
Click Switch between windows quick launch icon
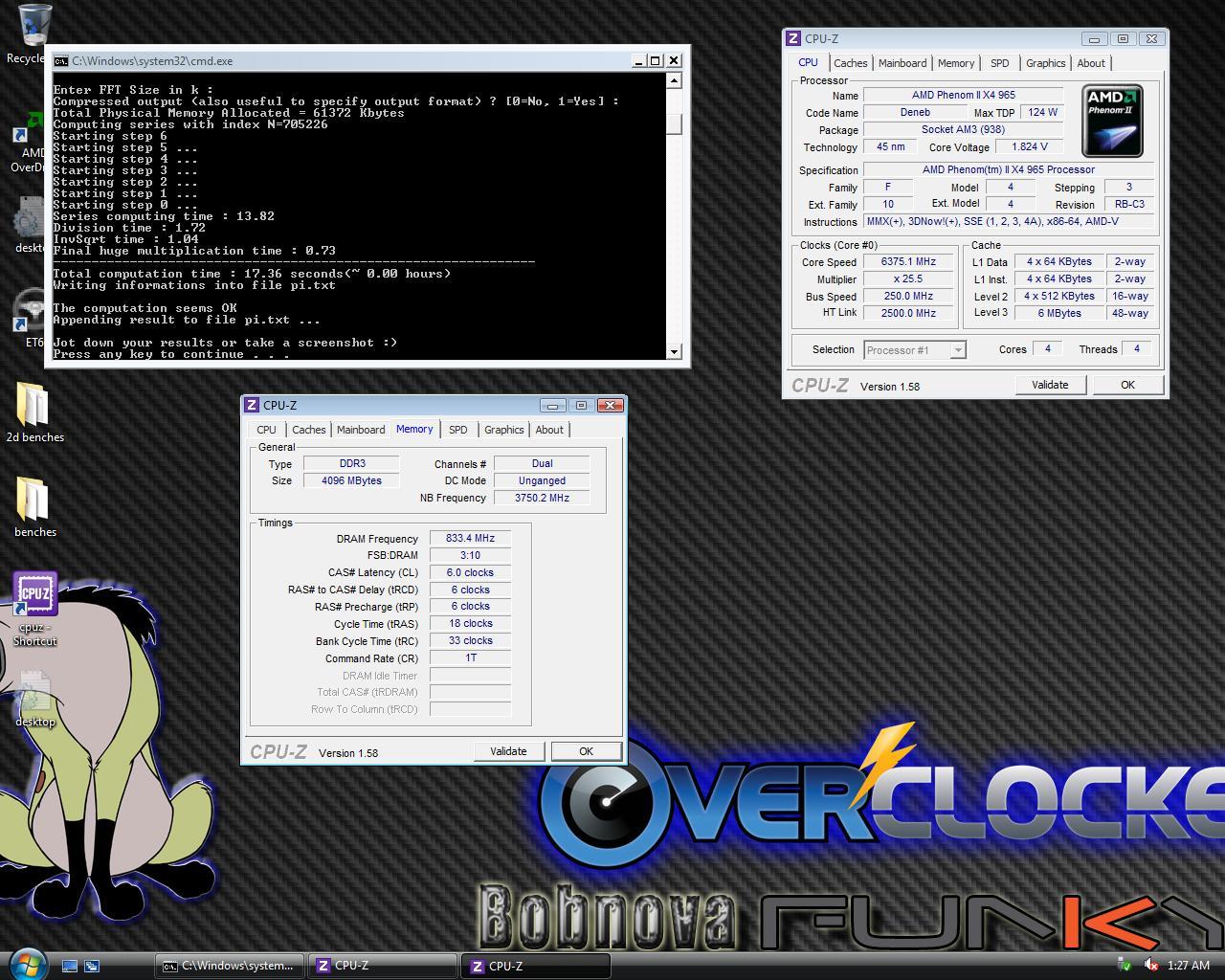click(x=92, y=966)
